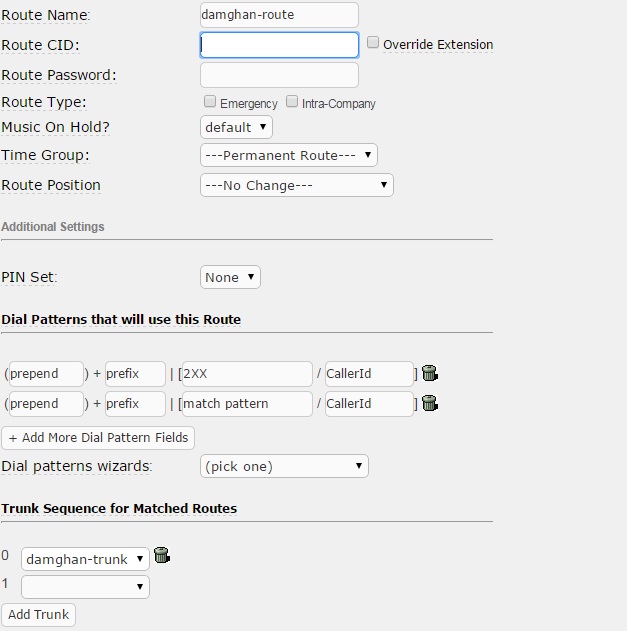Screen dimensions: 627x631
Task: Tick the Intra-Company checkbox
Action: pyautogui.click(x=292, y=102)
